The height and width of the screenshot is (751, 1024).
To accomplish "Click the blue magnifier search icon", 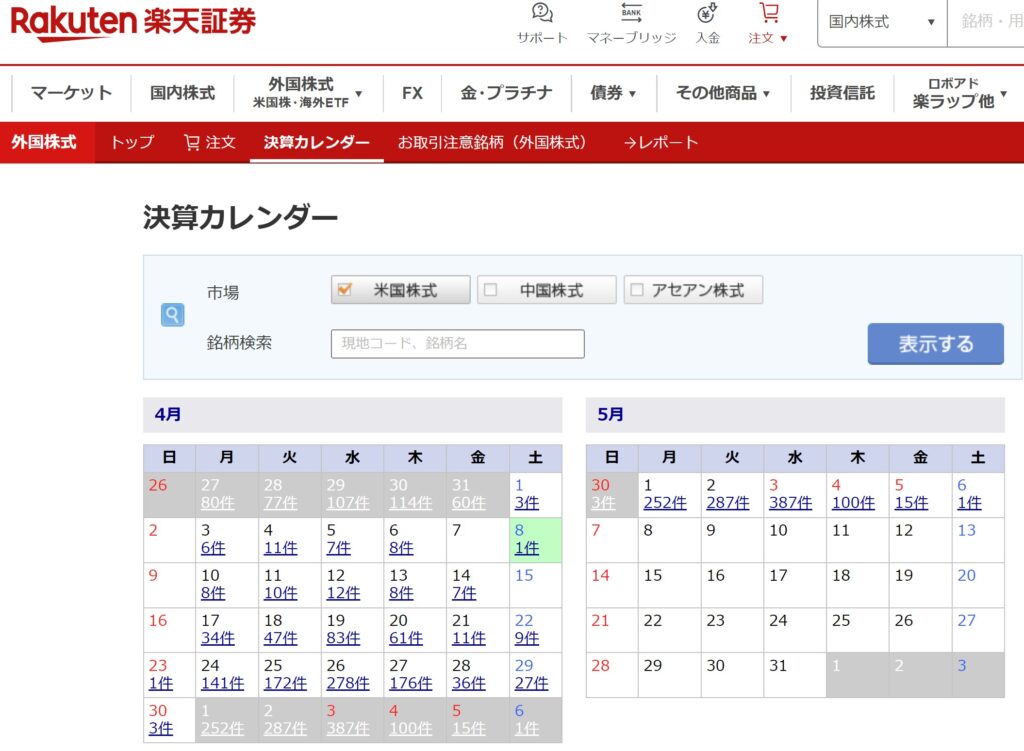I will point(172,315).
